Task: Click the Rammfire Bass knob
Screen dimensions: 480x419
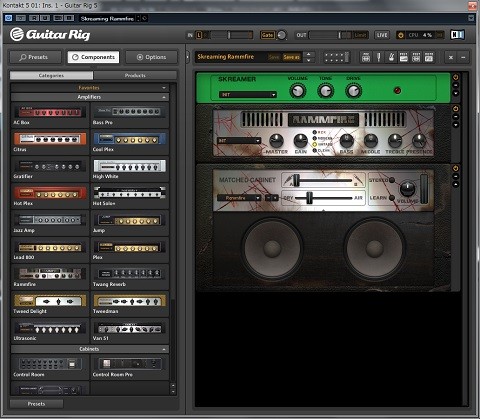Action: click(x=346, y=141)
